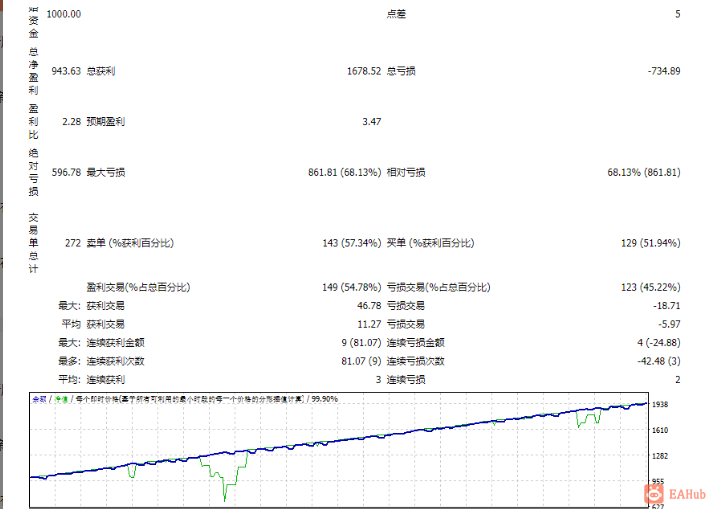Click the 连续获利金额 label
715x509 pixels.
[x=115, y=343]
